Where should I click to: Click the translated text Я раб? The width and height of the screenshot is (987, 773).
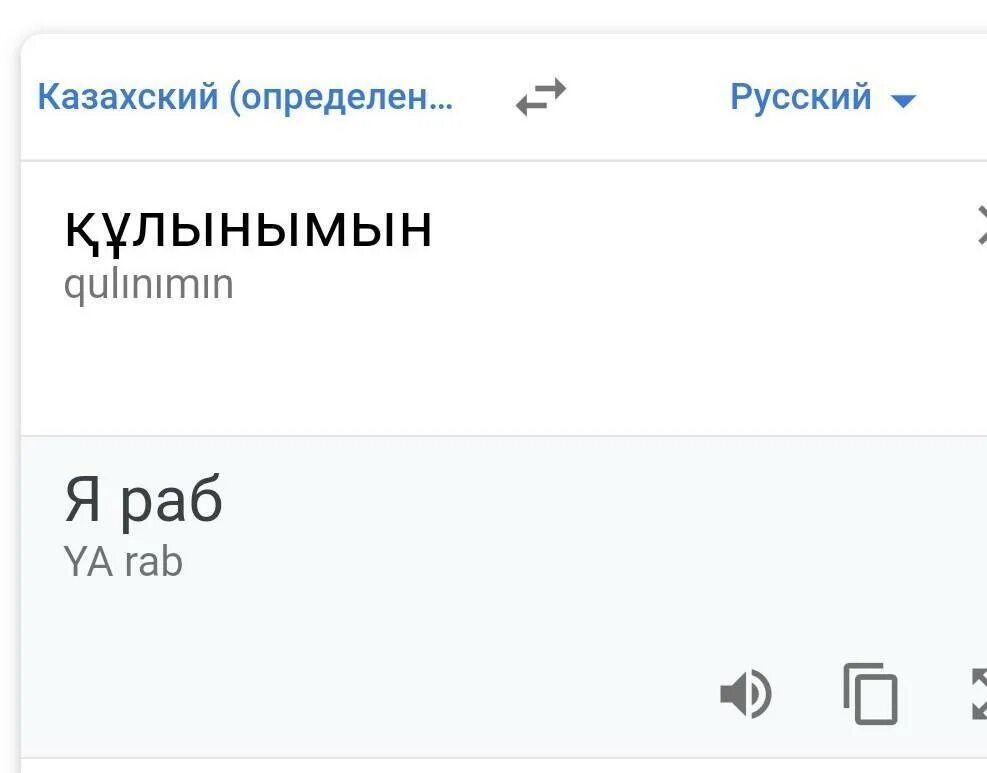coord(143,500)
